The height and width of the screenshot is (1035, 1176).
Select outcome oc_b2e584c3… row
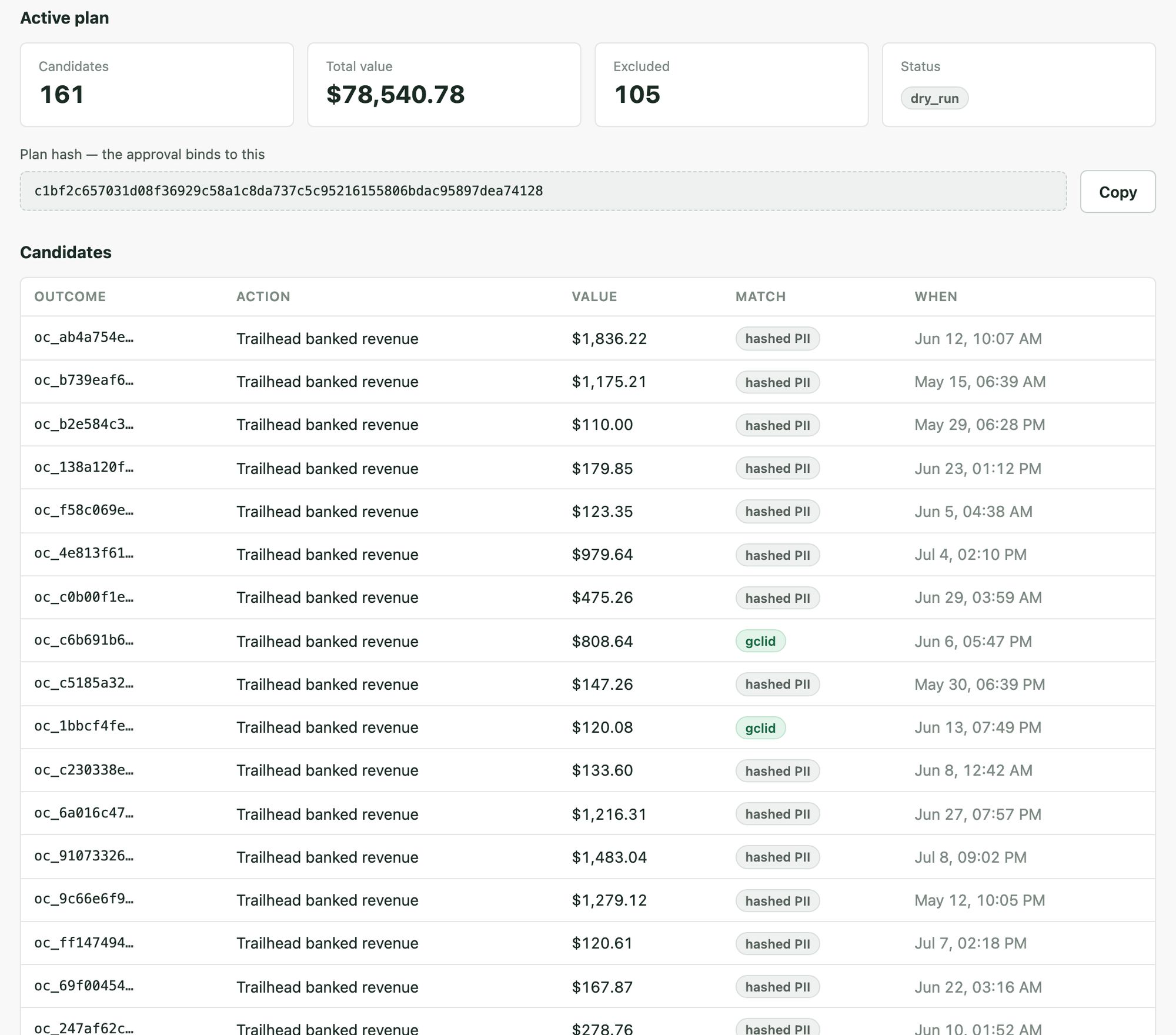(x=588, y=425)
